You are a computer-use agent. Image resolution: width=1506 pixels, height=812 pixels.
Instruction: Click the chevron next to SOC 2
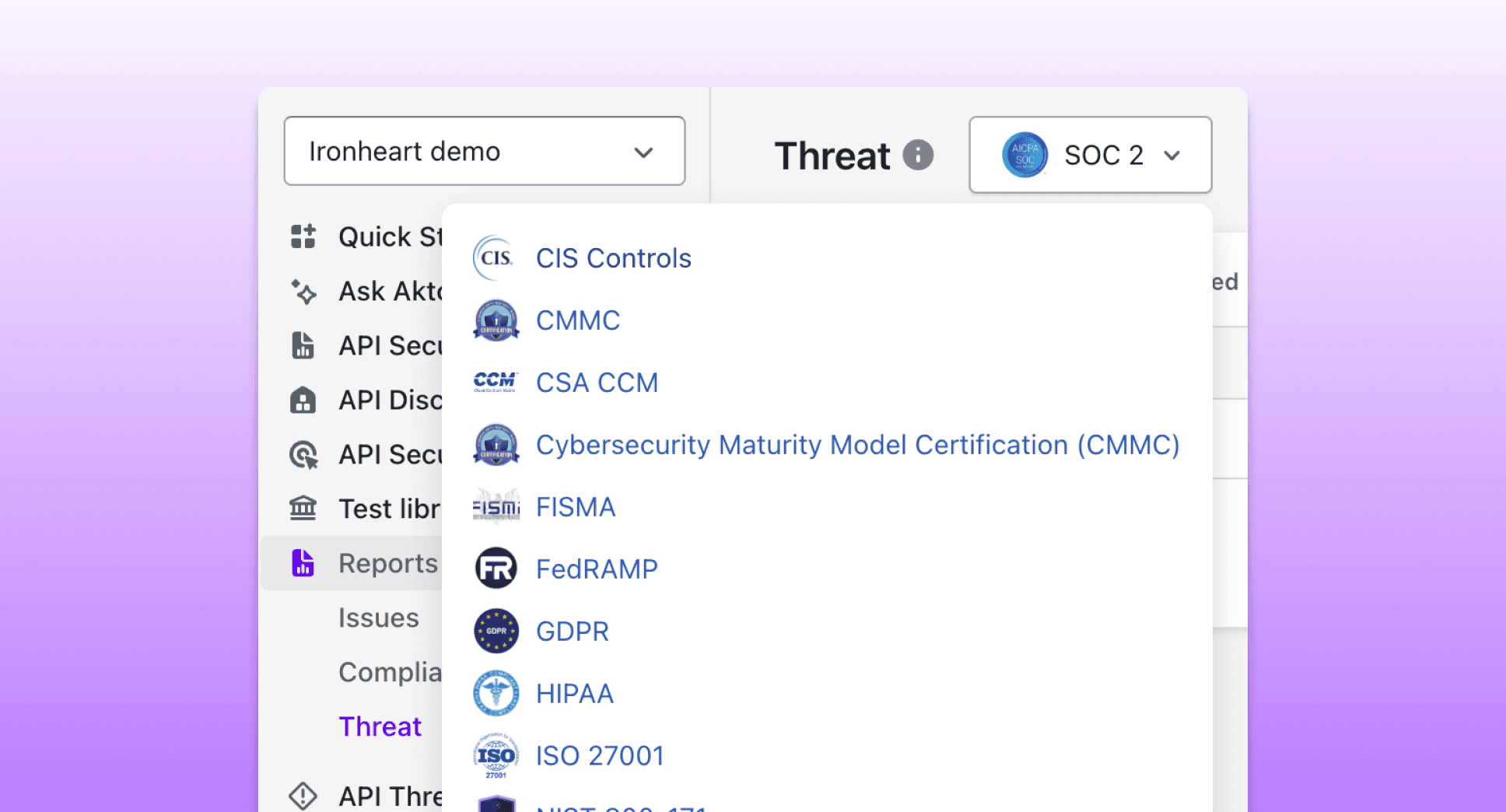(1172, 156)
